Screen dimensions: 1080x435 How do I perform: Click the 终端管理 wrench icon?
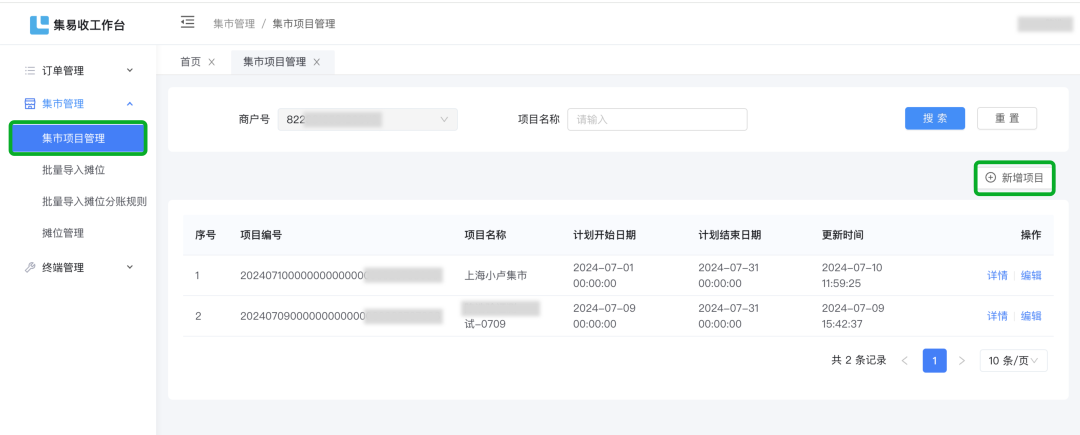coord(30,268)
